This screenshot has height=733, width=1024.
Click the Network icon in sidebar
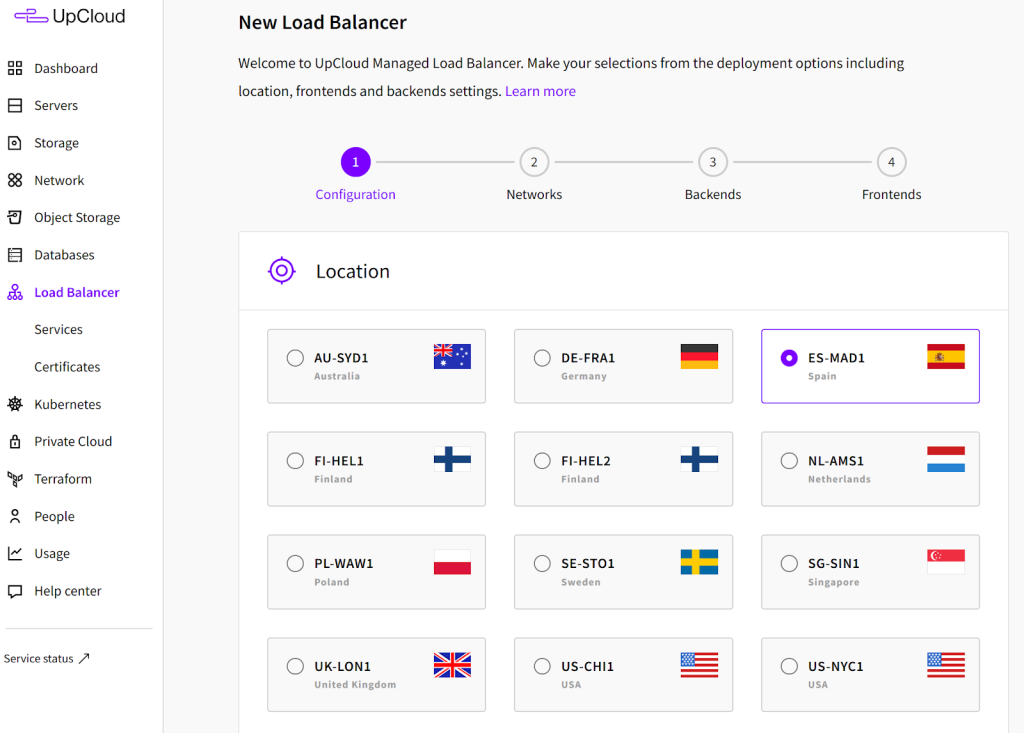point(15,181)
